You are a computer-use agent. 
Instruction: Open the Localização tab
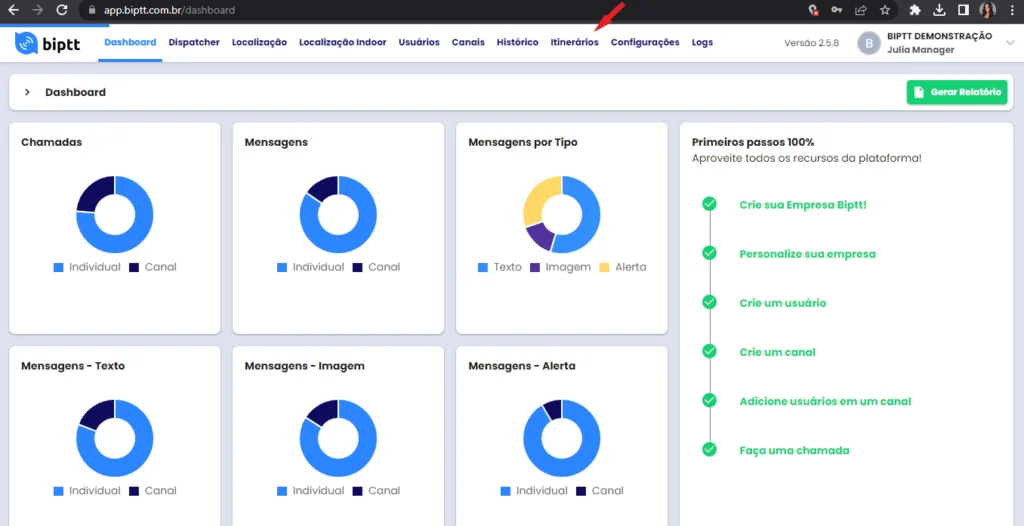259,42
